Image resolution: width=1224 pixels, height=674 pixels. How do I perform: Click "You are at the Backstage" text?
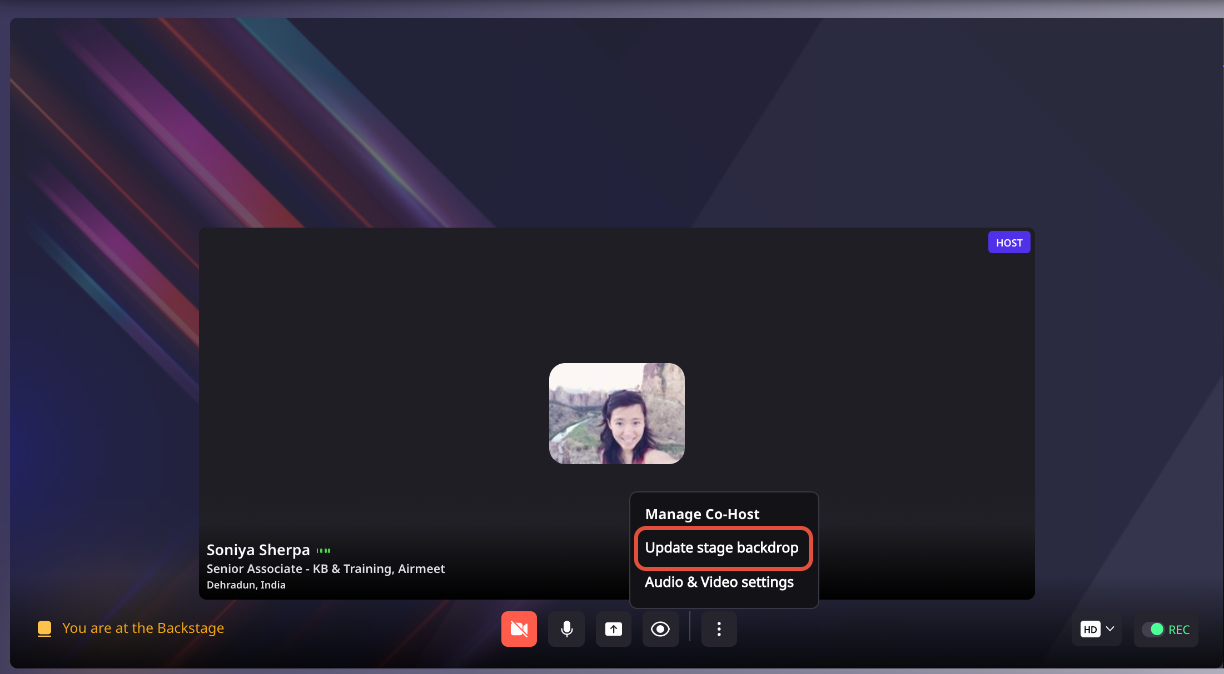tap(143, 628)
